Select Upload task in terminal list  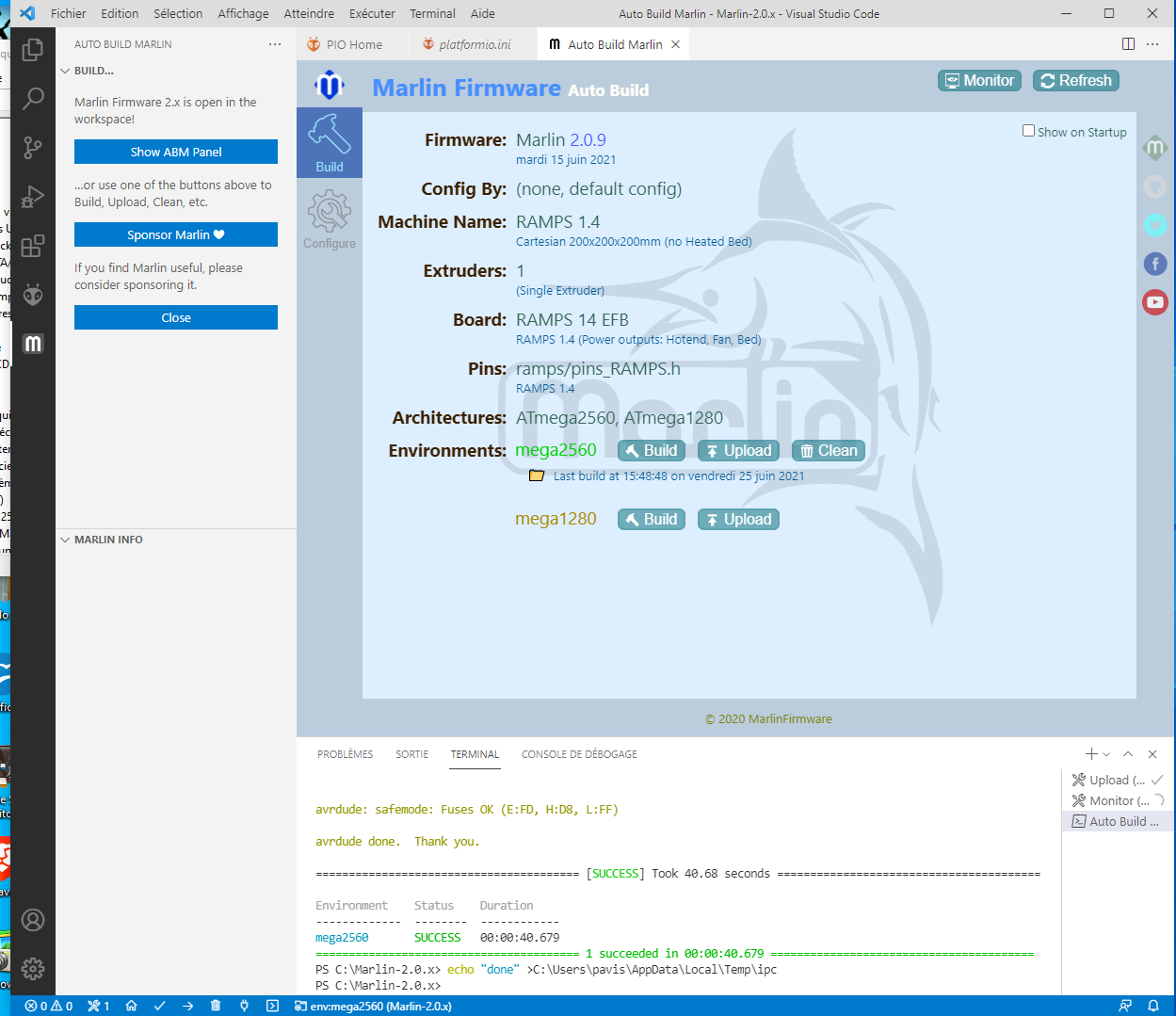1118,780
